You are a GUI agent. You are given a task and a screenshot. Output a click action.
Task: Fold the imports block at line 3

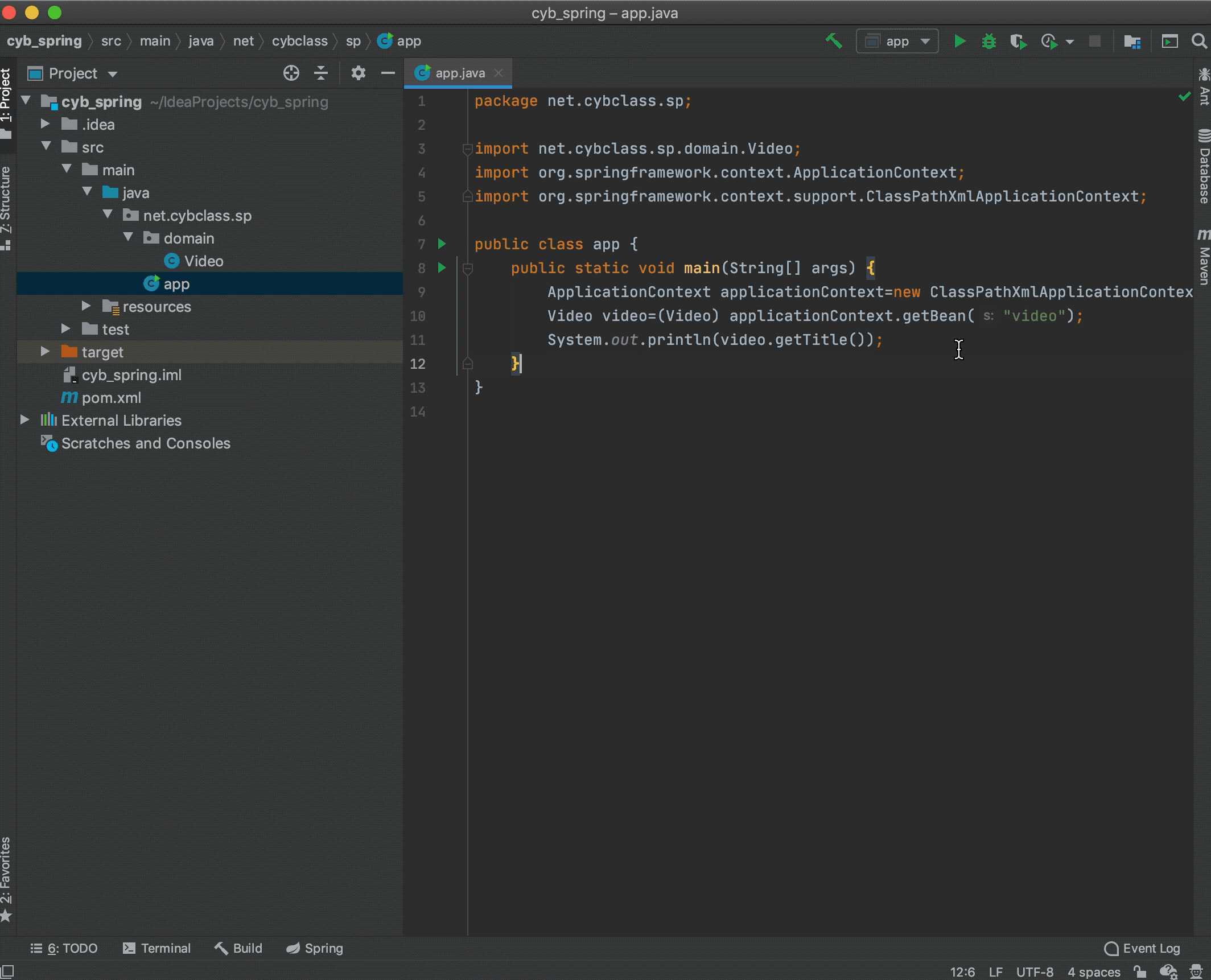pyautogui.click(x=467, y=149)
